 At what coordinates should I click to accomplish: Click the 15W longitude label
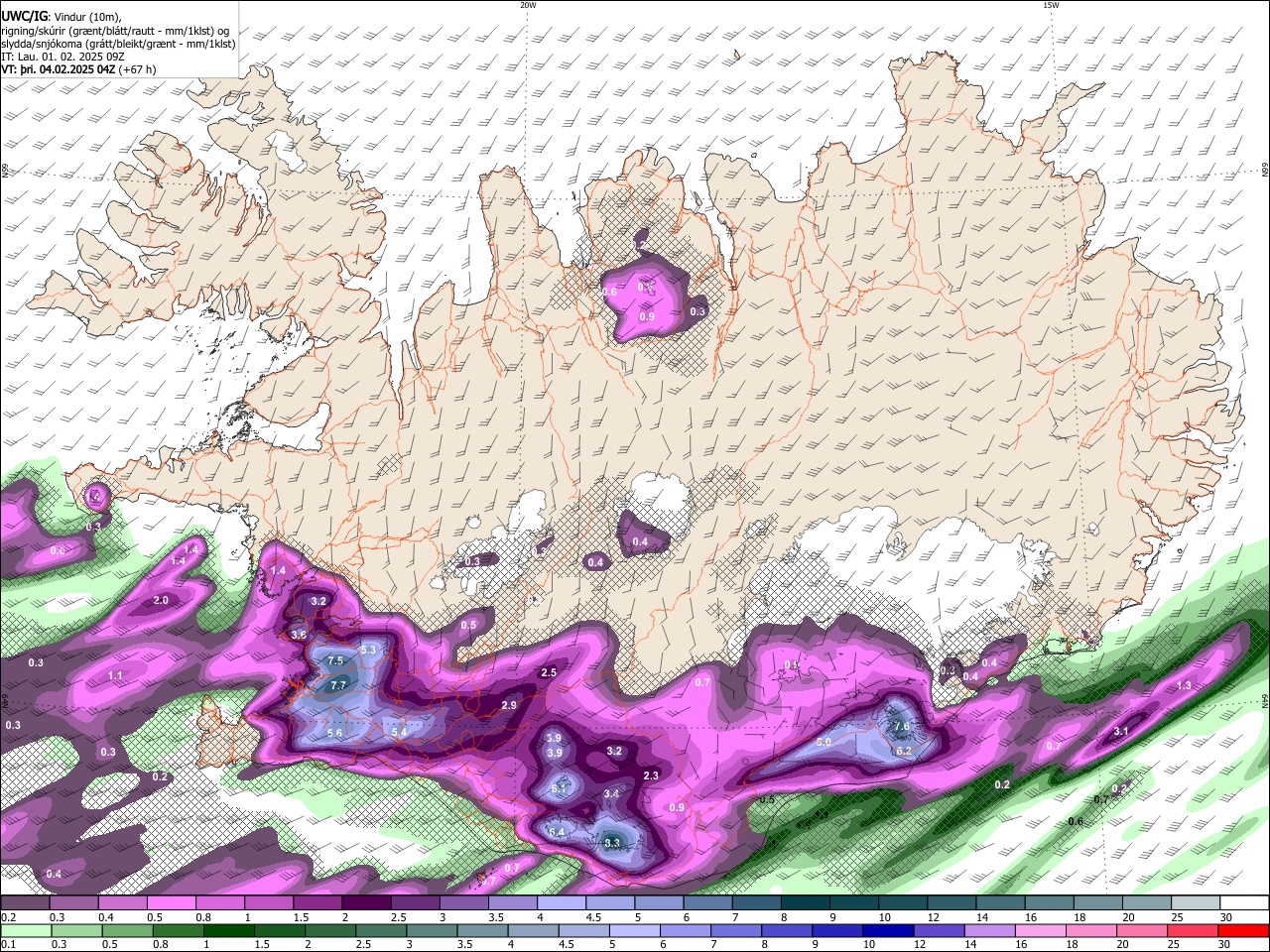click(x=1051, y=5)
